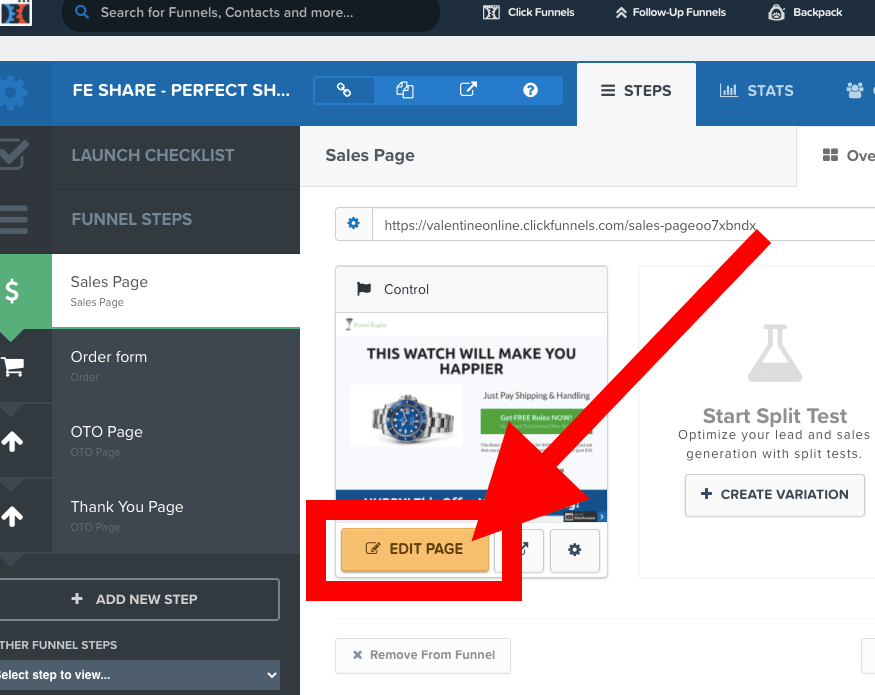
Task: Click the Control flag icon
Action: click(364, 289)
